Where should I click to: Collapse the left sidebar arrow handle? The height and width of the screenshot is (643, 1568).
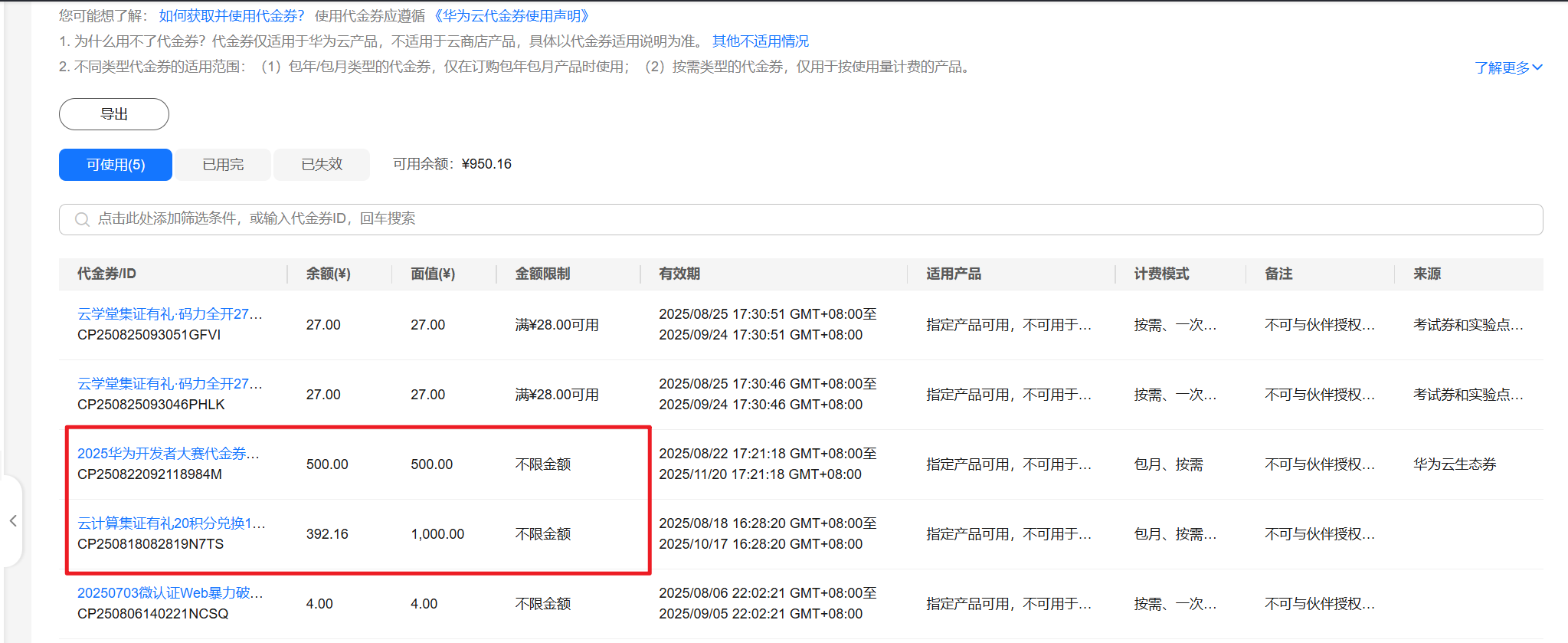coord(13,521)
